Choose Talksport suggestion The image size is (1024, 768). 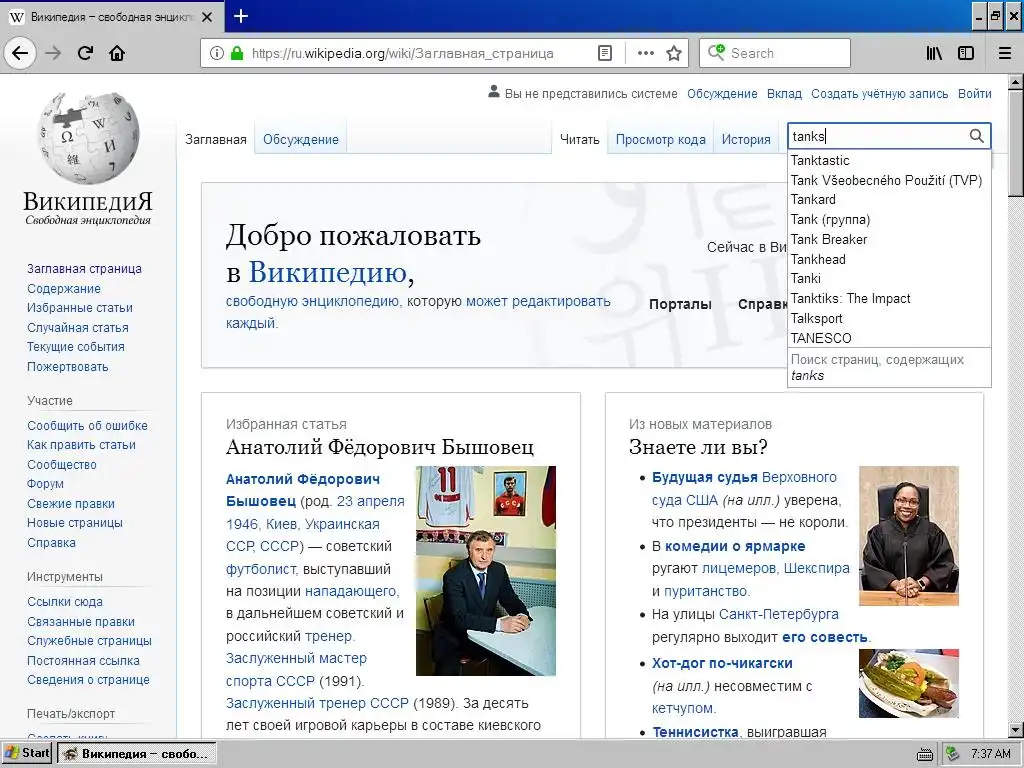(889, 319)
